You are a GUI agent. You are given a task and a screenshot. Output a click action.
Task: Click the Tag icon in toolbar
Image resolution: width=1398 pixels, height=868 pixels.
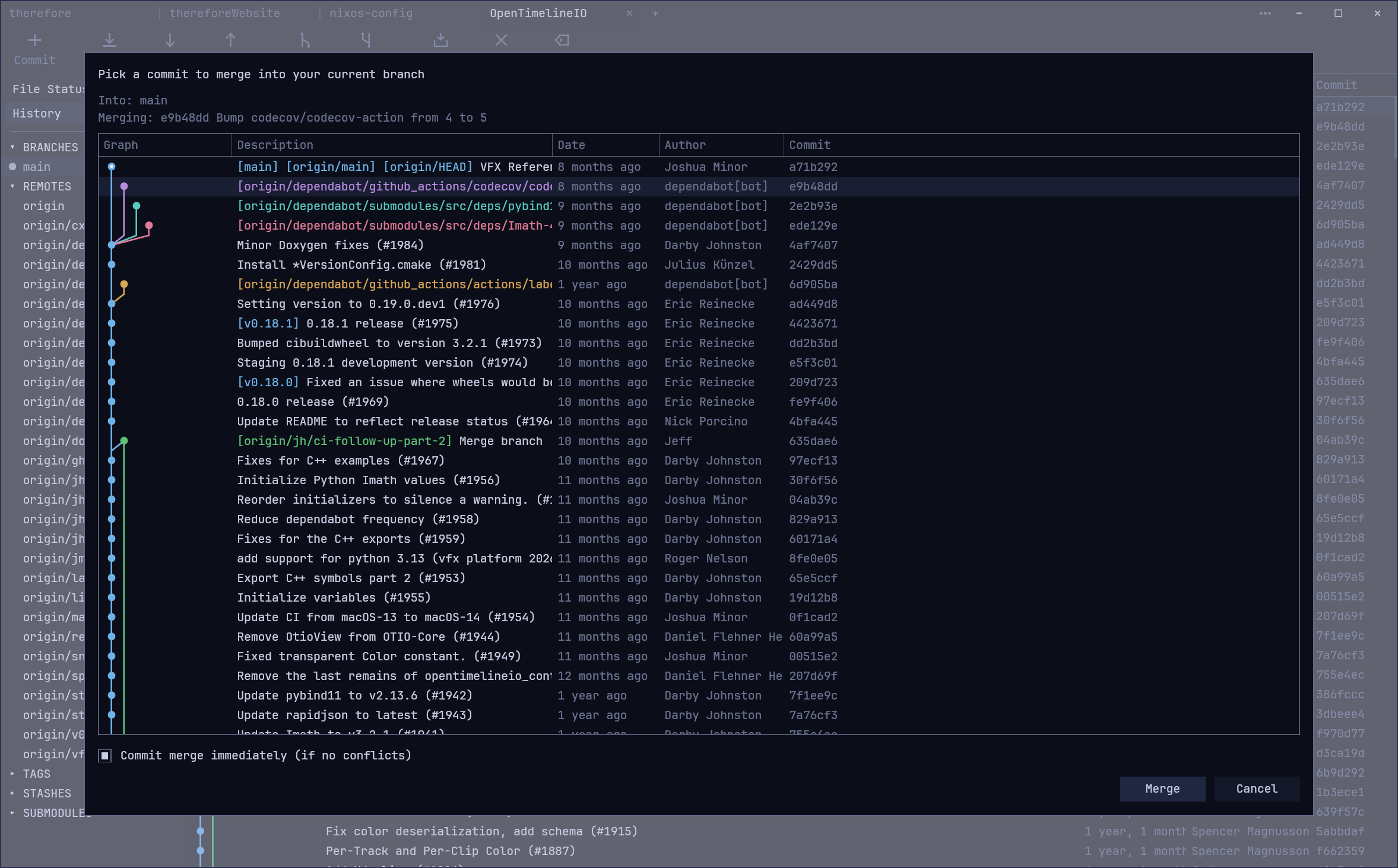pyautogui.click(x=562, y=40)
